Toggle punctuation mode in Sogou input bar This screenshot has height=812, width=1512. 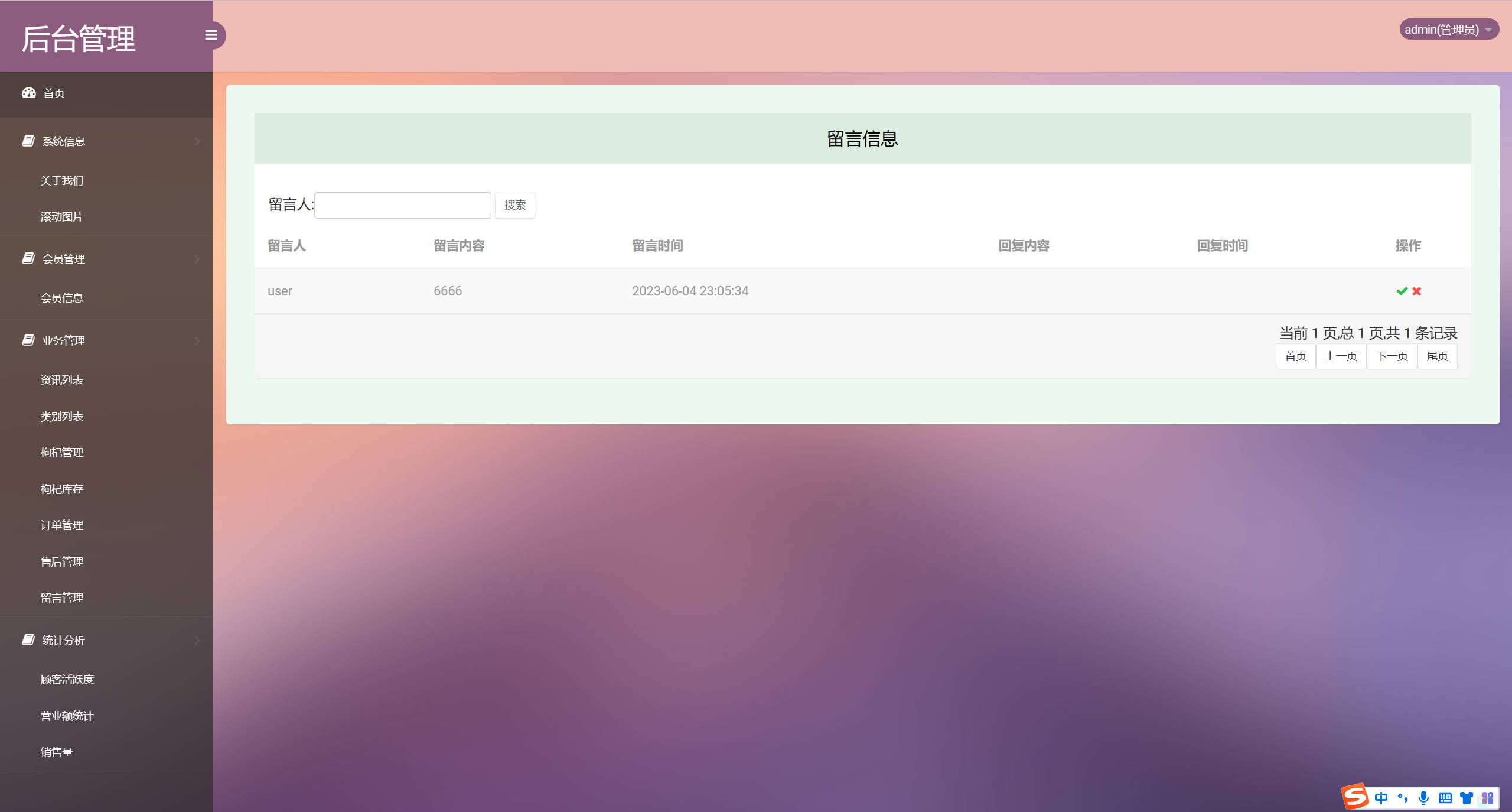coord(1403,797)
